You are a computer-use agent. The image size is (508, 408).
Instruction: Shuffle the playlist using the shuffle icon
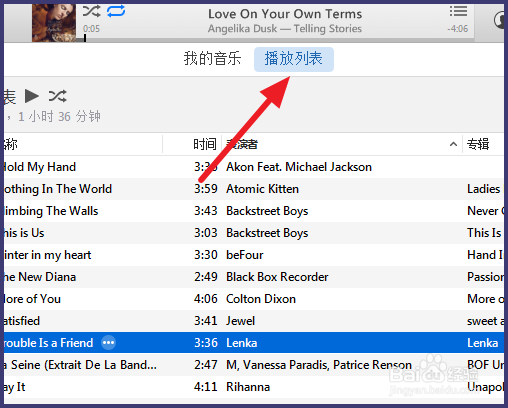coord(58,96)
